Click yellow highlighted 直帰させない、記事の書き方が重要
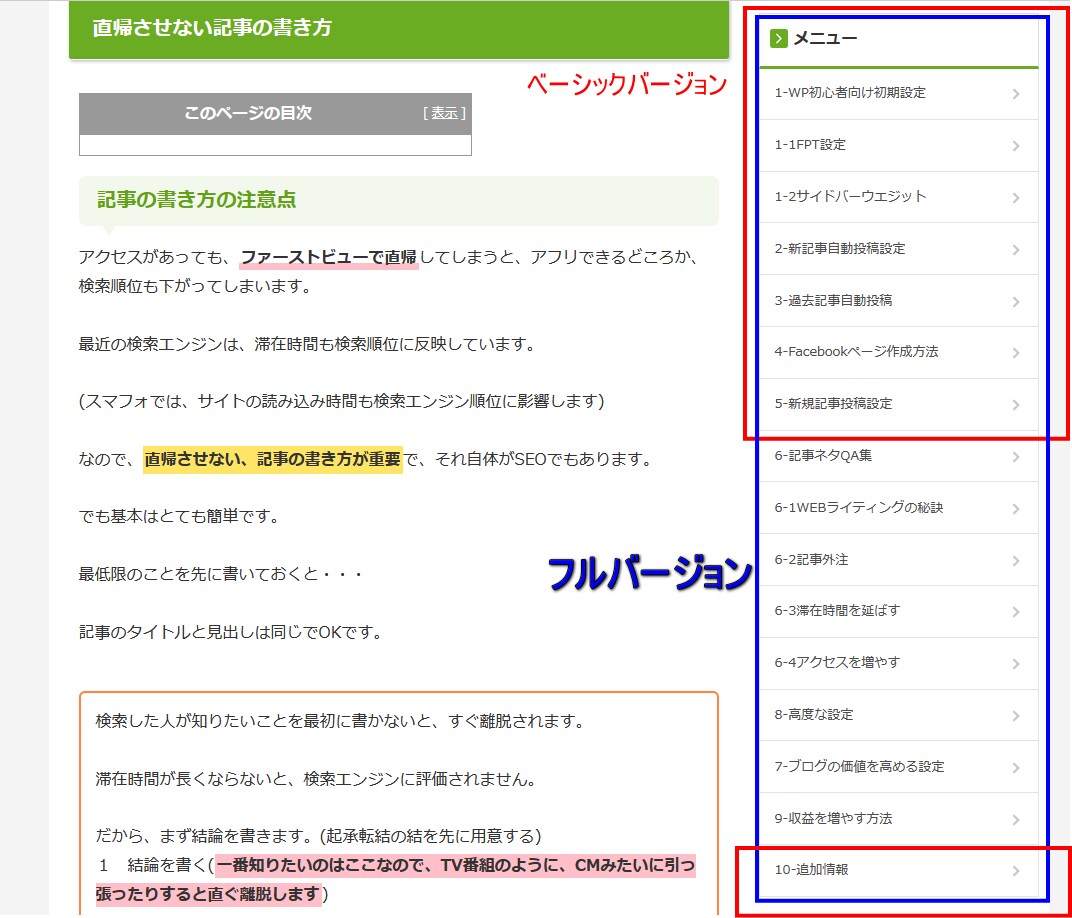The height and width of the screenshot is (918, 1072). [x=273, y=459]
